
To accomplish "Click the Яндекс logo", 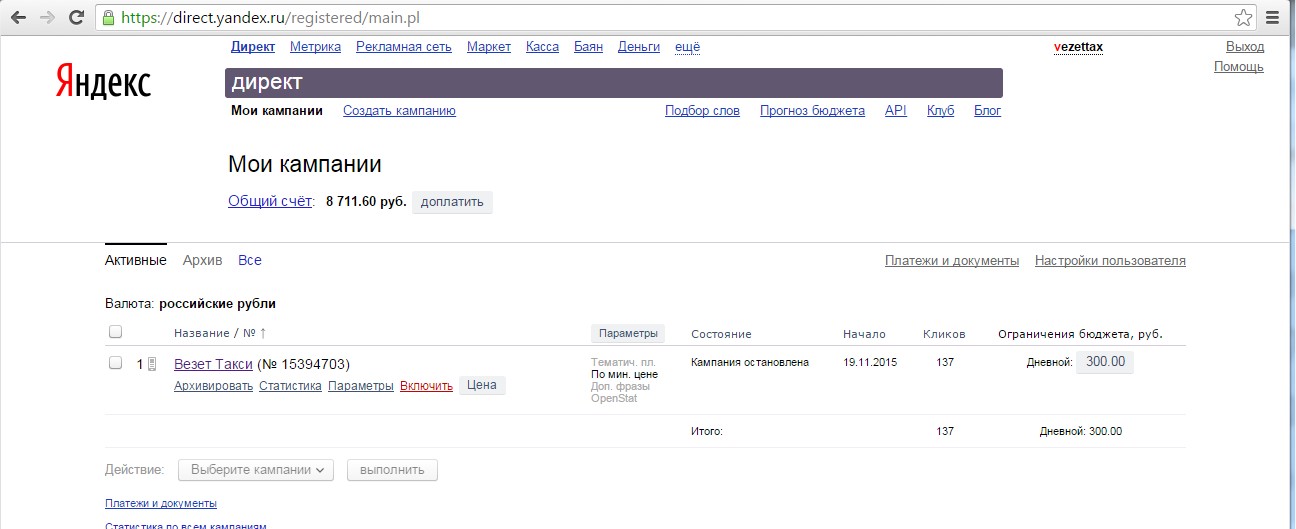I will (103, 81).
